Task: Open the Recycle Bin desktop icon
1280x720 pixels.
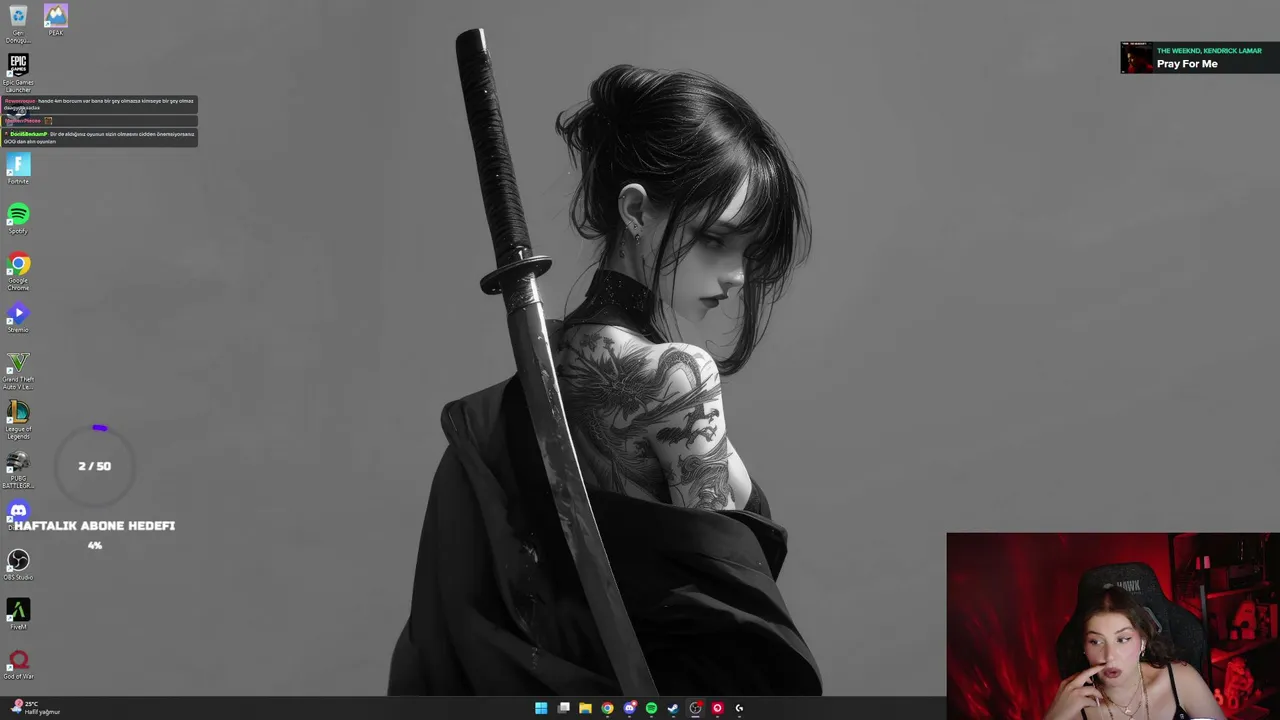Action: 18,23
